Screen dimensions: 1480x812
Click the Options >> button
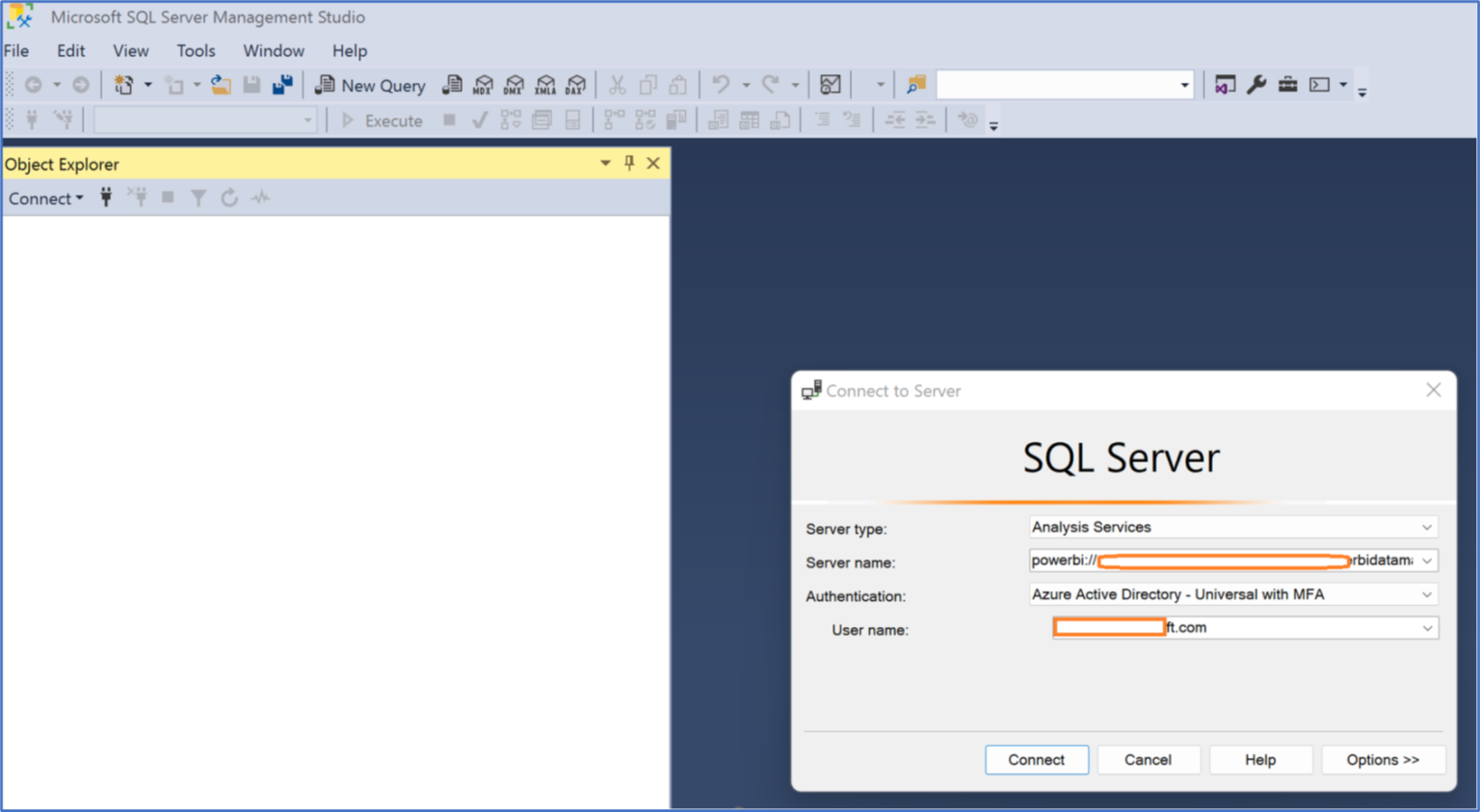click(x=1382, y=760)
